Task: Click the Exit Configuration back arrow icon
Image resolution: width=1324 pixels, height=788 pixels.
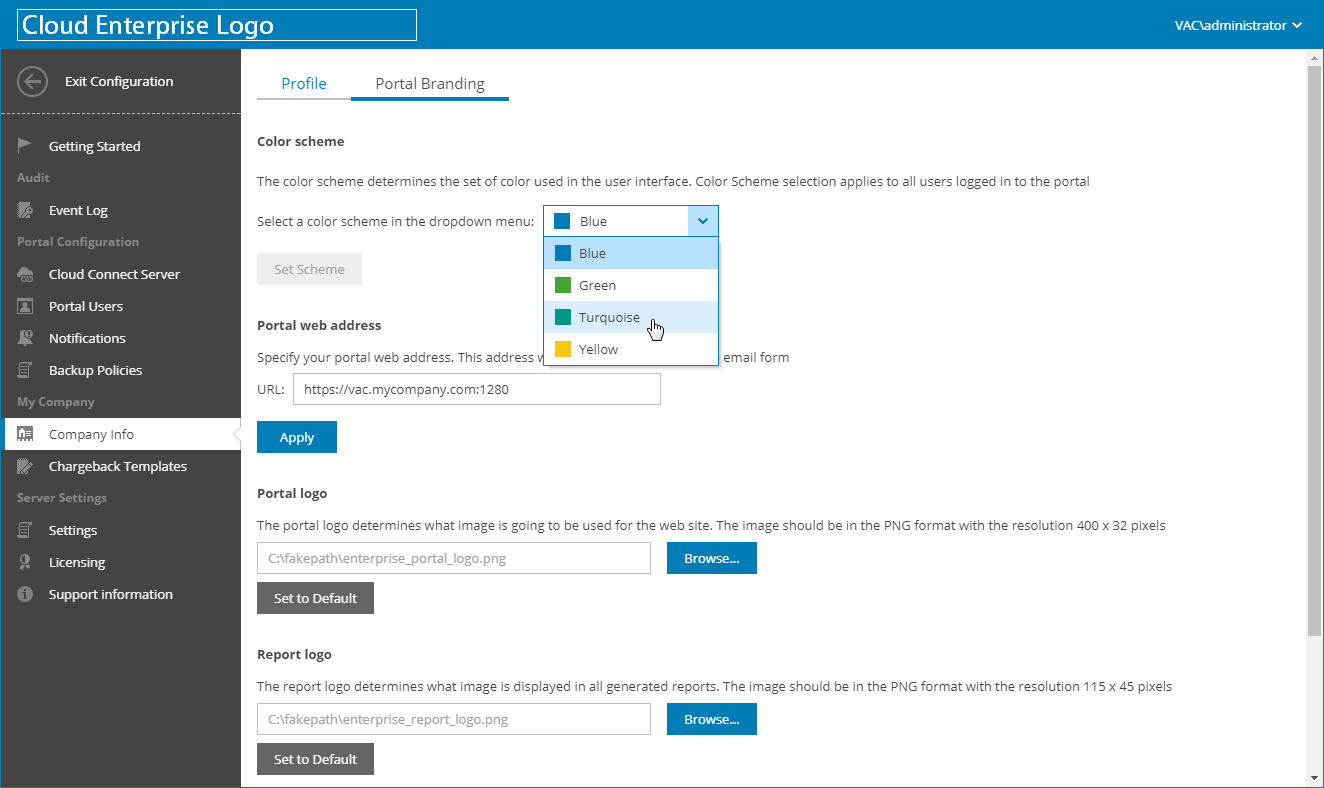Action: coord(33,82)
